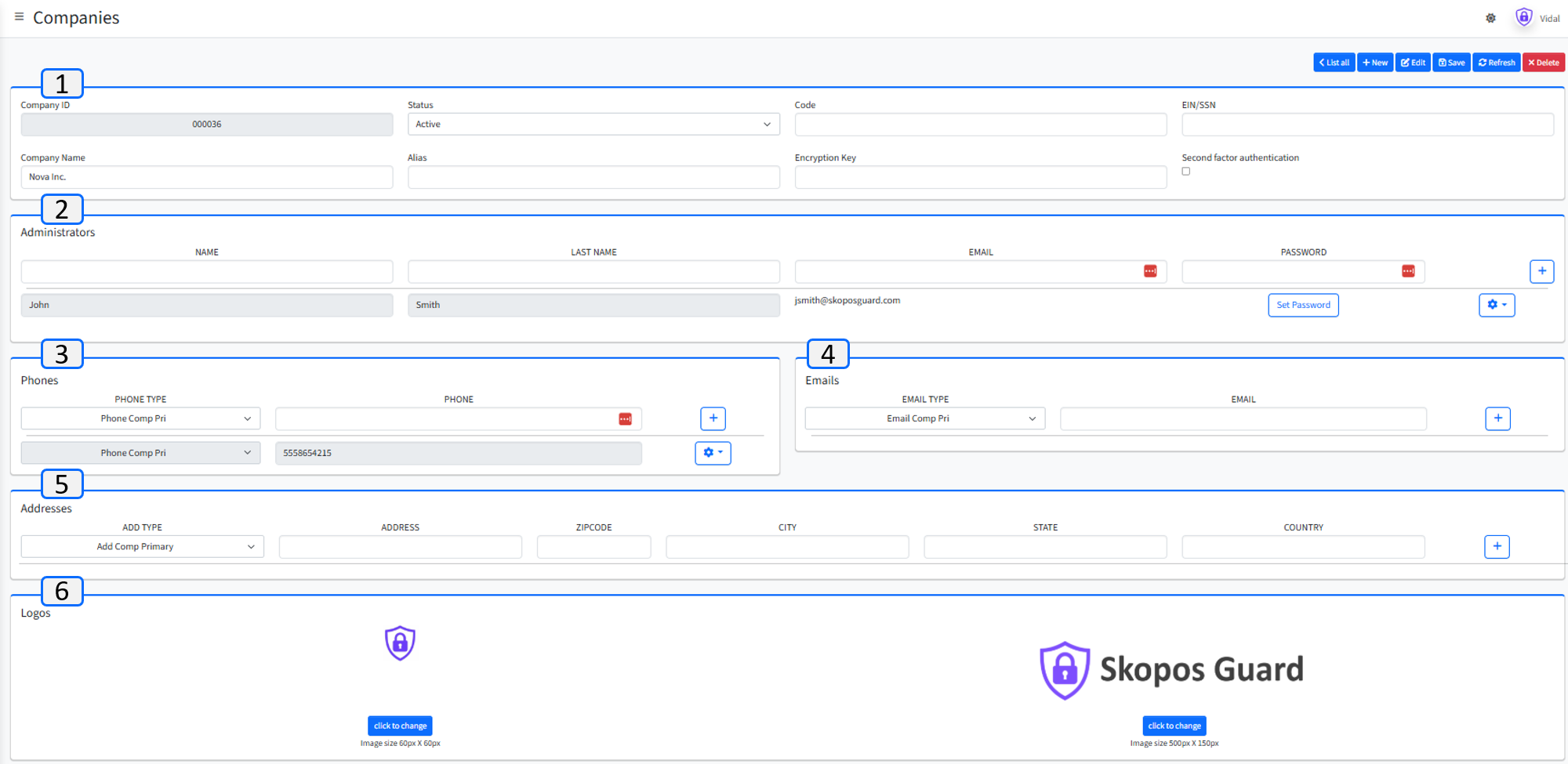Click the Company Name field Nova Inc.

(207, 177)
